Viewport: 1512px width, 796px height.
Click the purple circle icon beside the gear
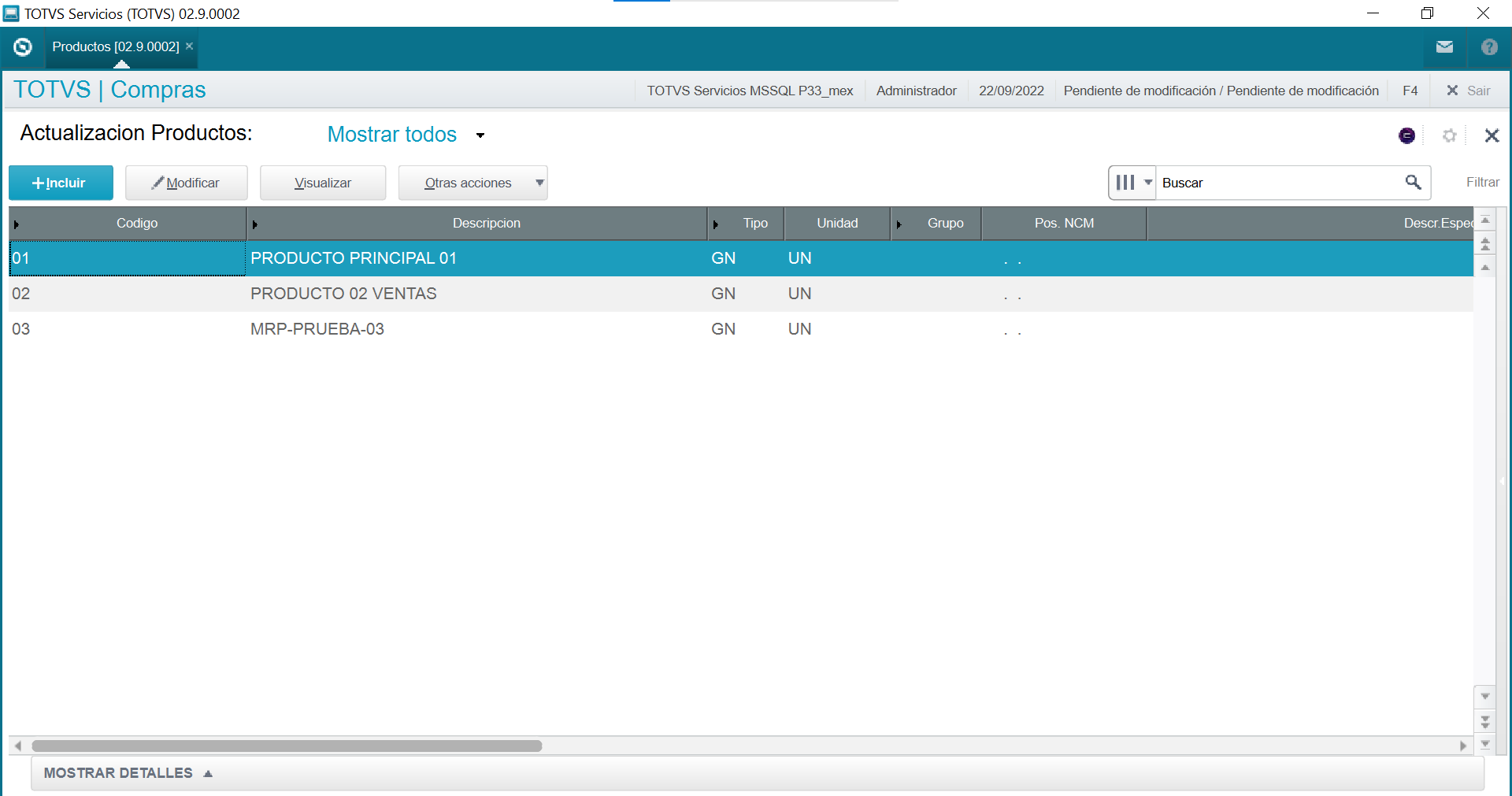tap(1407, 135)
